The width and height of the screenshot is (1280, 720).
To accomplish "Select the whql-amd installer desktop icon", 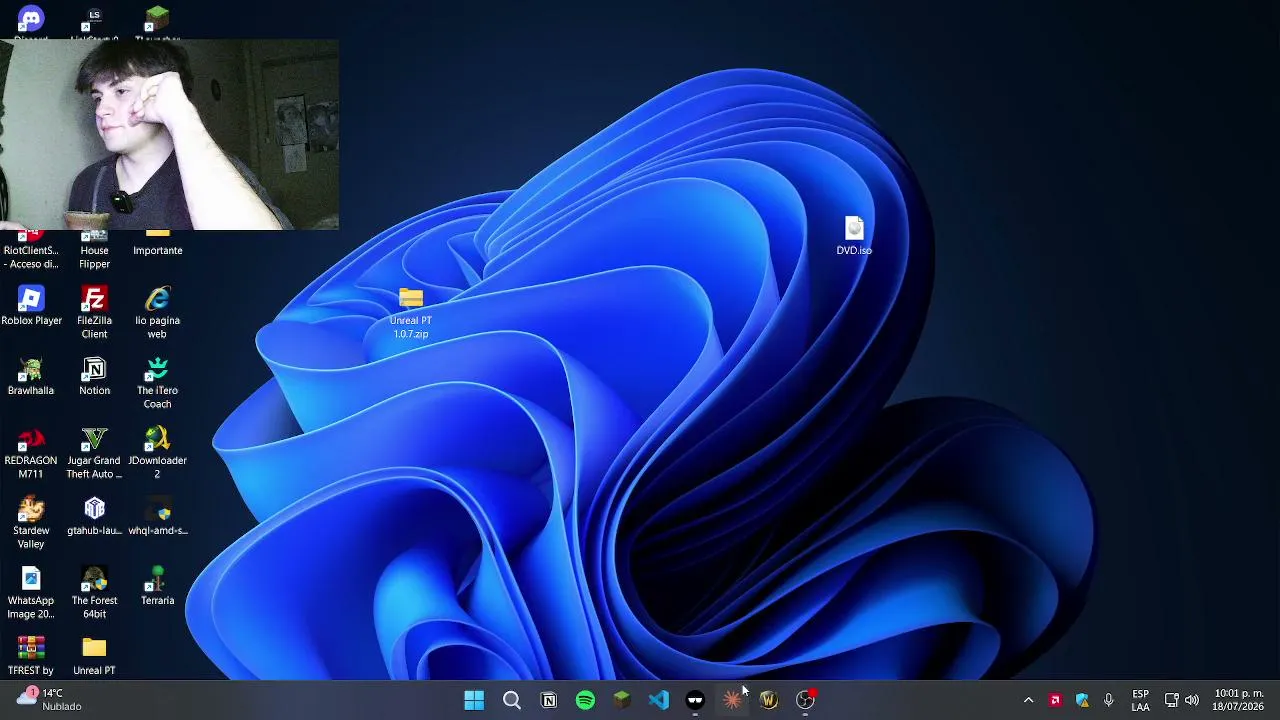I will pos(157,516).
